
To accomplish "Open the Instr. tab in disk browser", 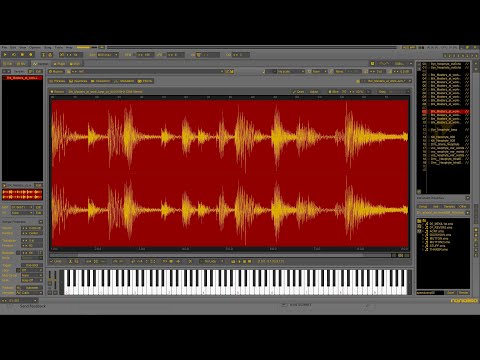I will pos(435,207).
